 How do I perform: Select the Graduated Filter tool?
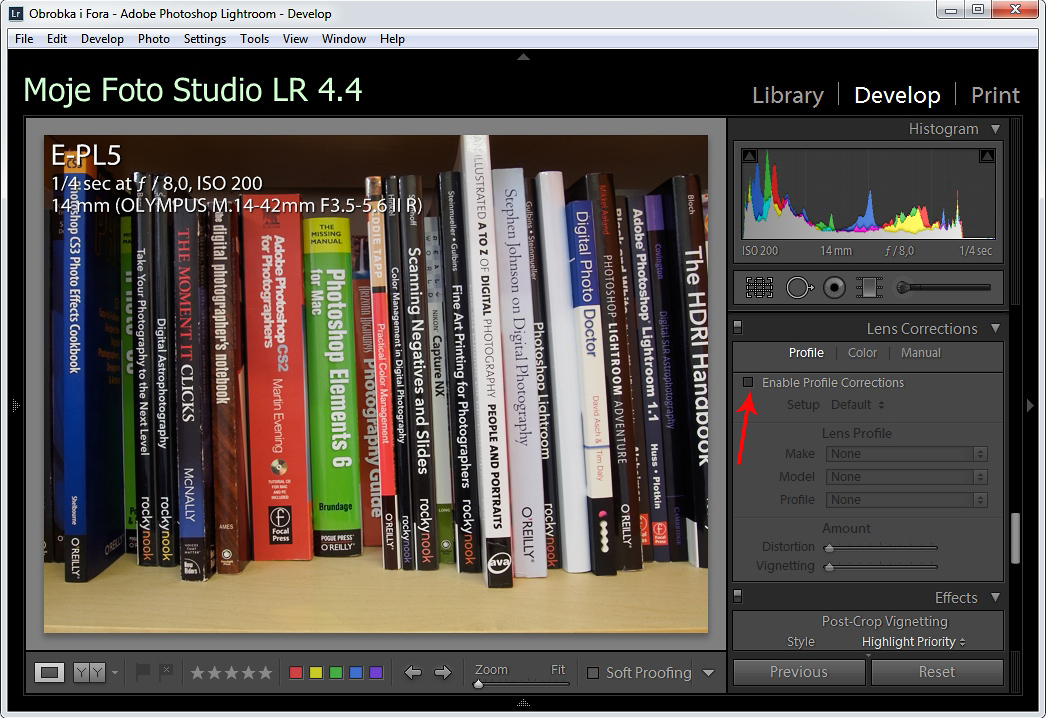tap(869, 288)
